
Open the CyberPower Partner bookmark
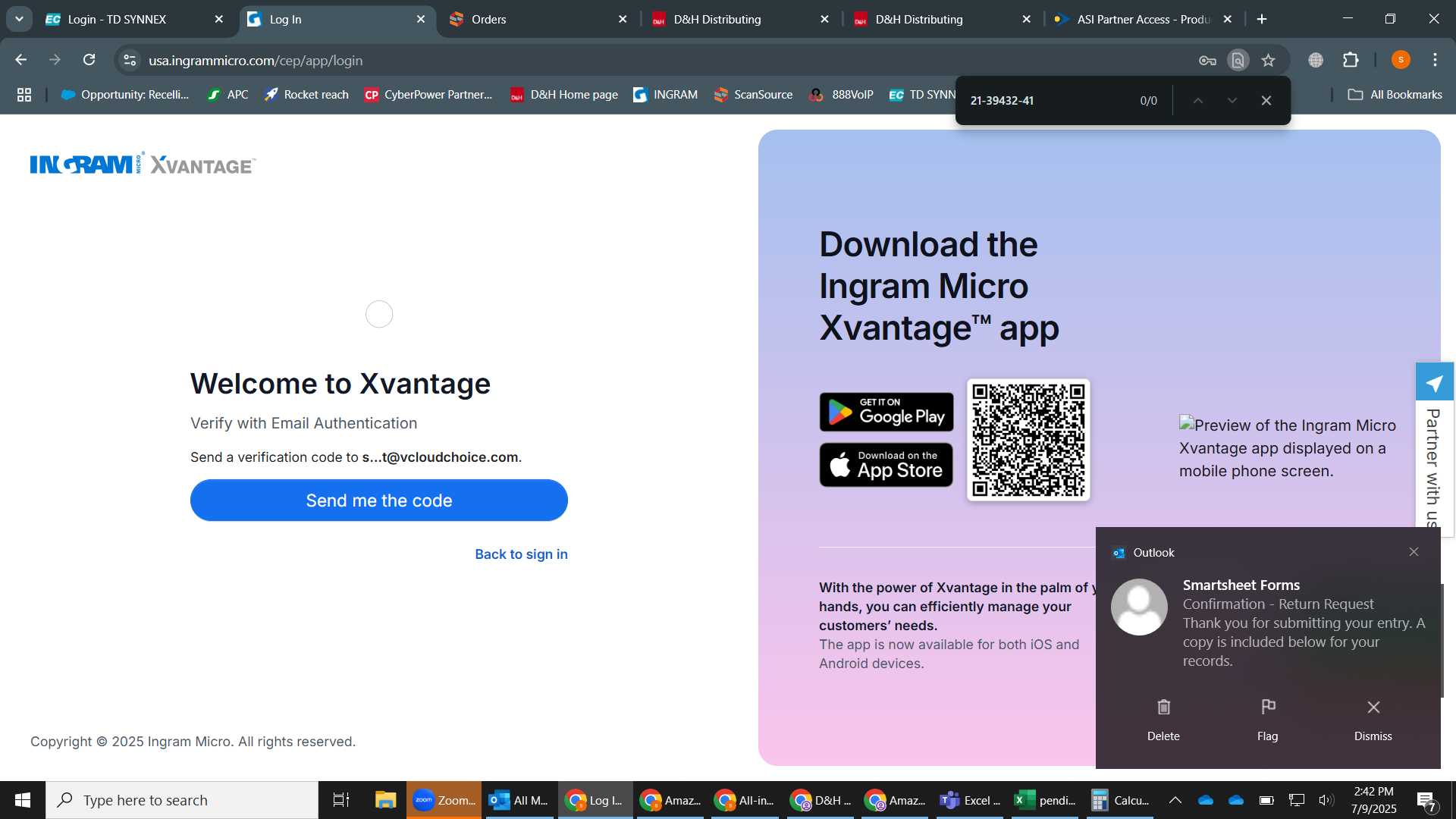coord(428,95)
